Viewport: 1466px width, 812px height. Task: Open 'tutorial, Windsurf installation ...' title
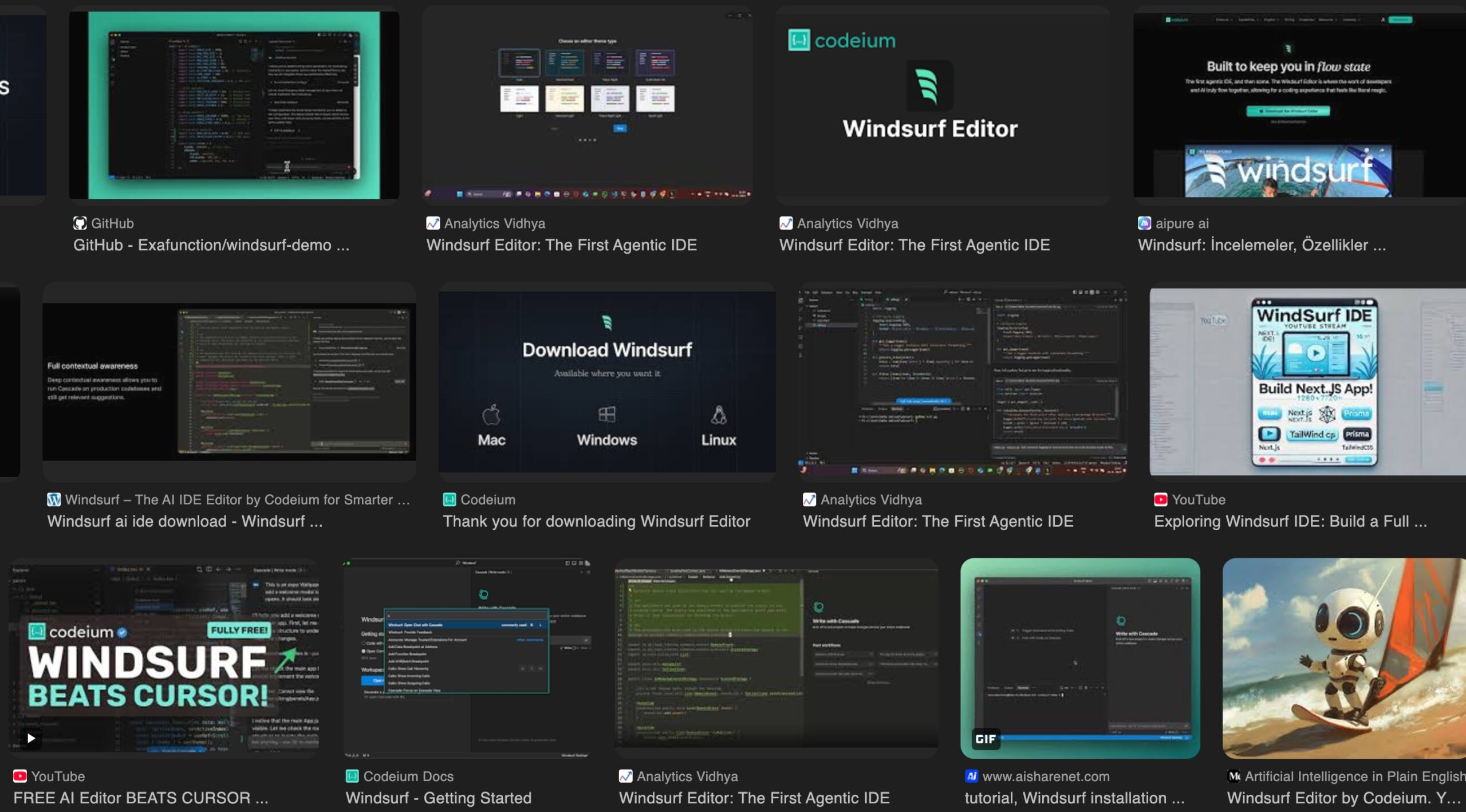(1074, 798)
